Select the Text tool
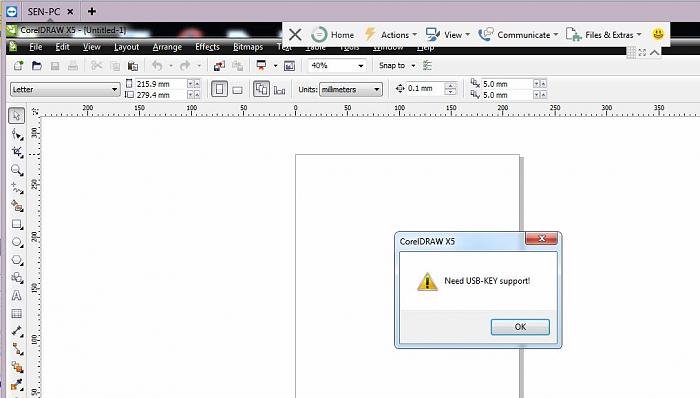Viewport: 700px width, 398px height. [x=17, y=295]
